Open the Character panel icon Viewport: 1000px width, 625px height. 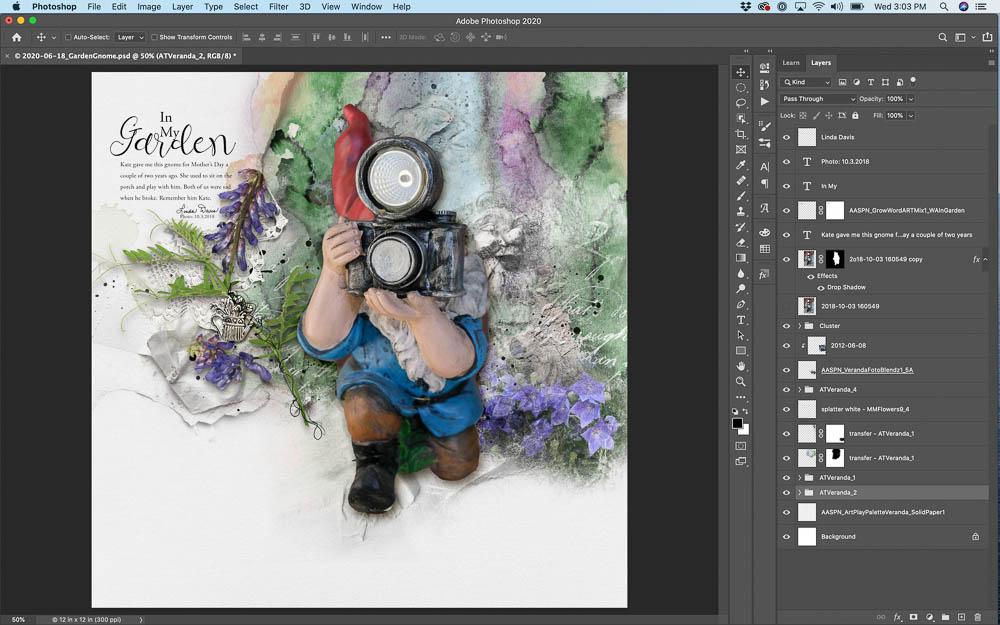pos(765,167)
